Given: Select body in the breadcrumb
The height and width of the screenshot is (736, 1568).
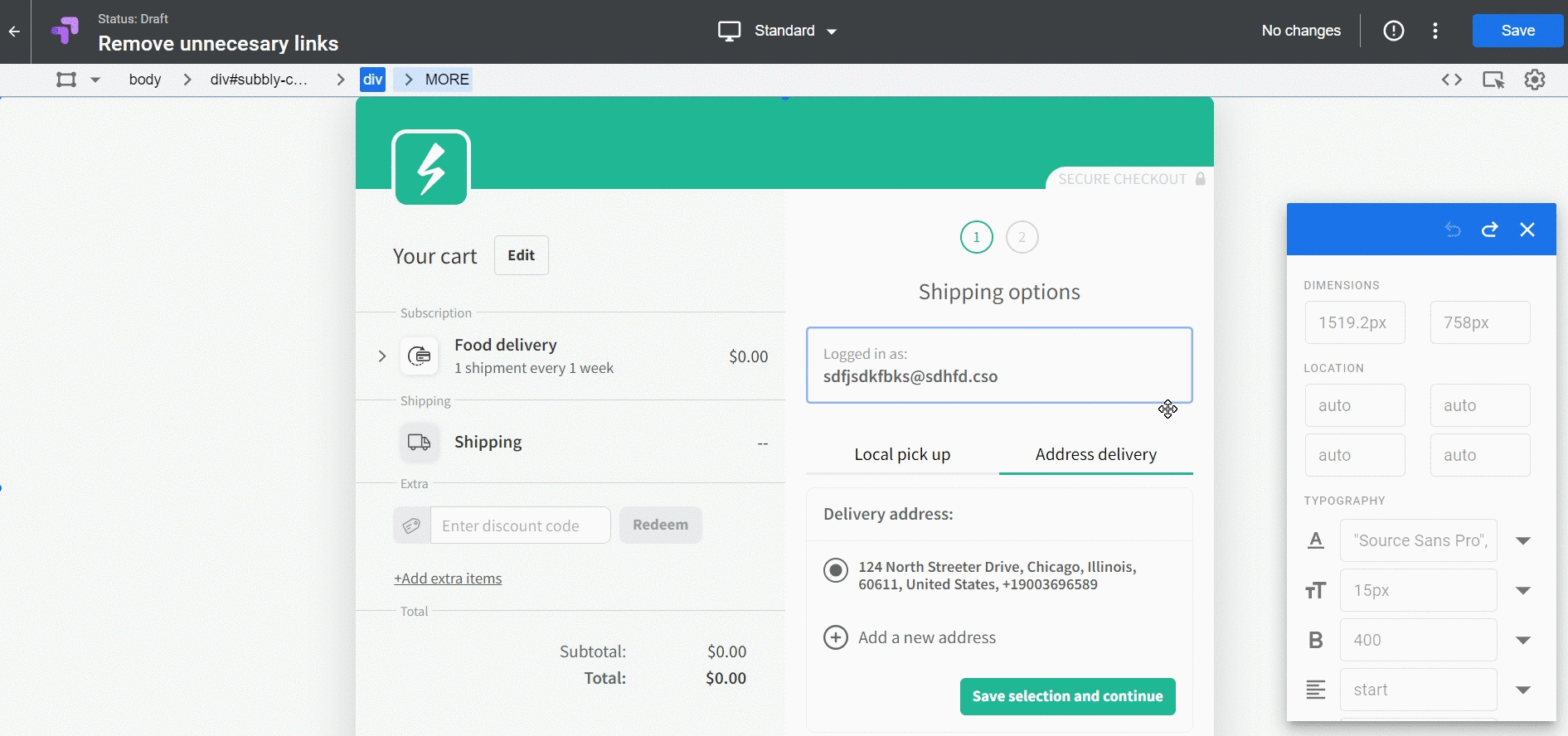Looking at the screenshot, I should click(145, 80).
